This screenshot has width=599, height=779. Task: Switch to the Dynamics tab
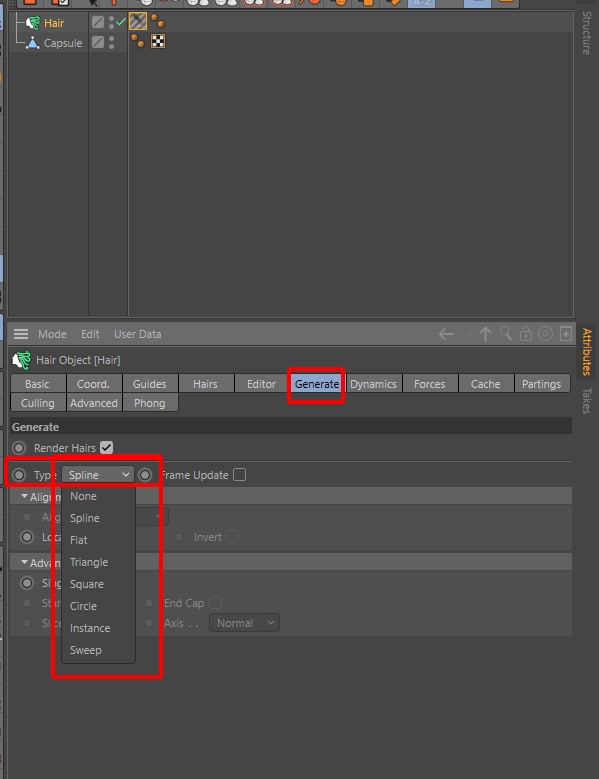pos(374,384)
